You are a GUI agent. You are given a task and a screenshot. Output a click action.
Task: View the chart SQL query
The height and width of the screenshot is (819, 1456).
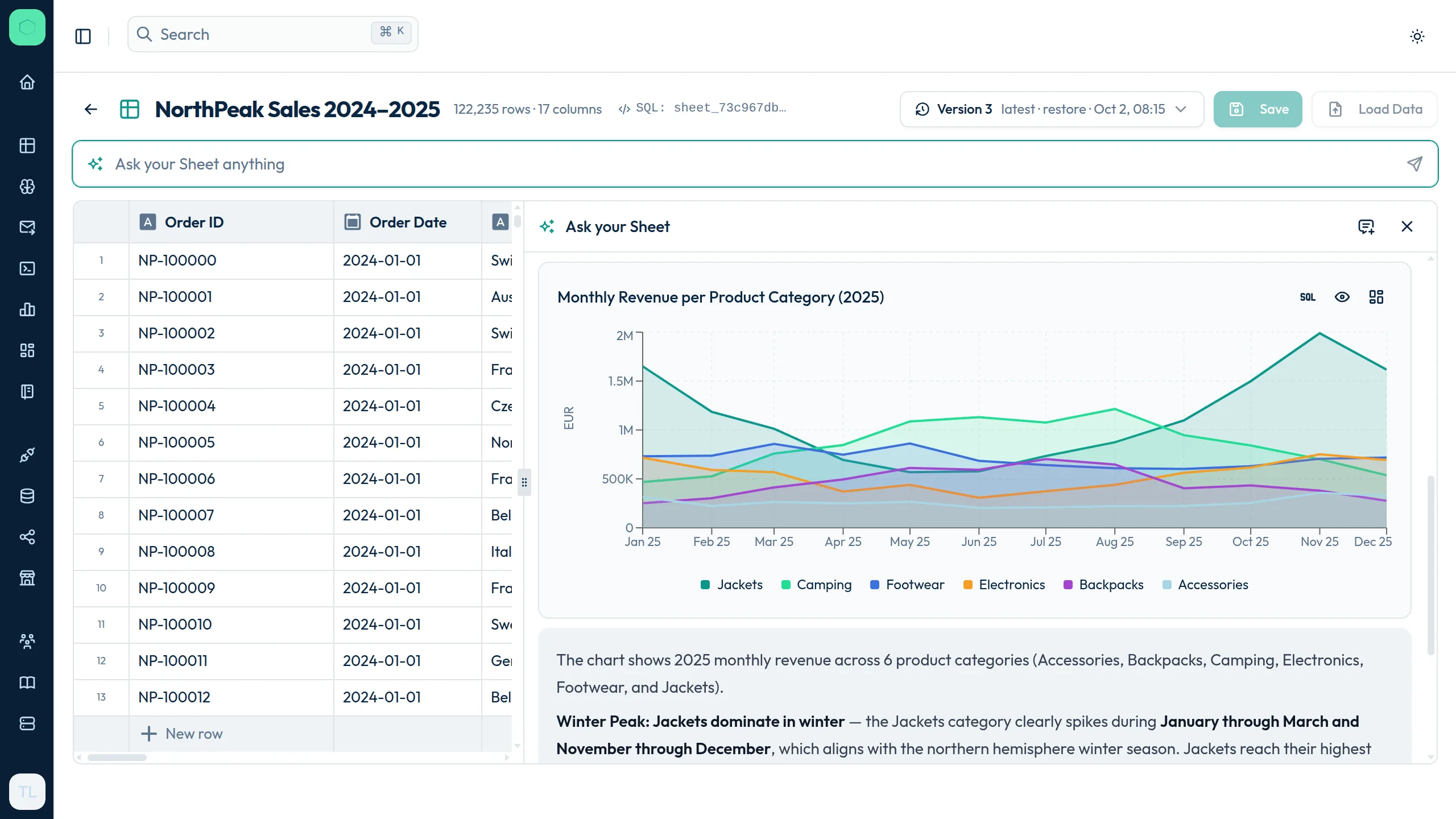[1308, 297]
